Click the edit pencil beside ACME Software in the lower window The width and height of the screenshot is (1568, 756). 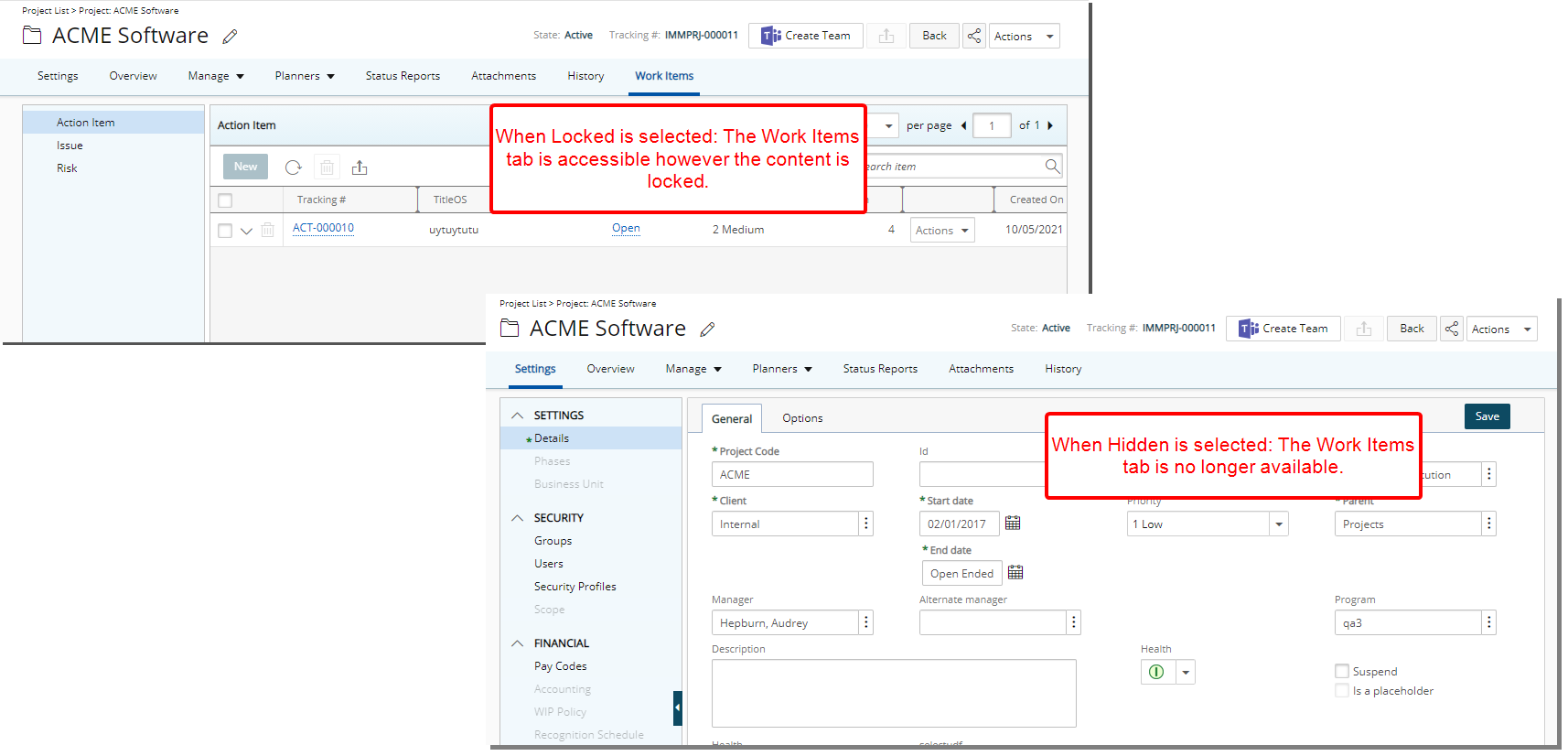708,329
